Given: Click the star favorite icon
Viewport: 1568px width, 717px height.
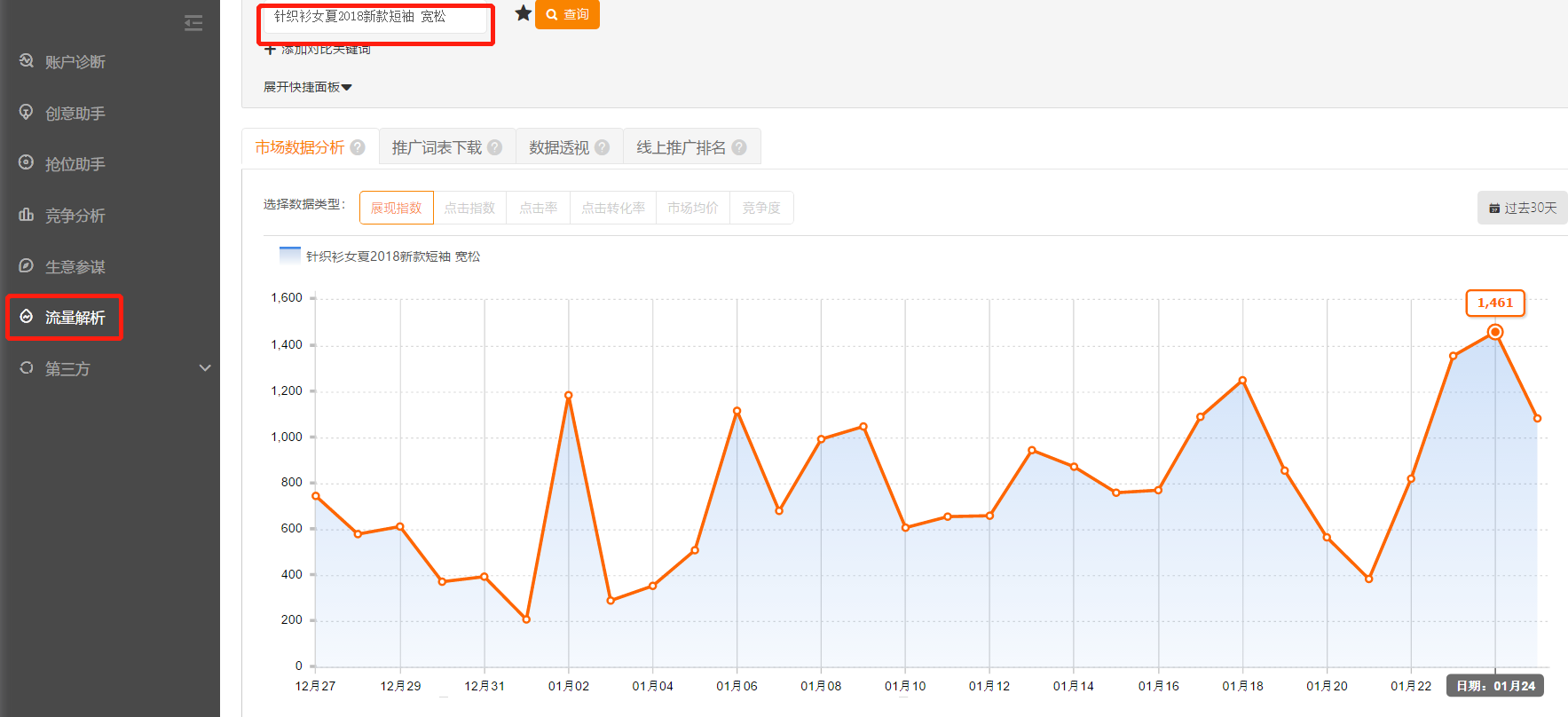Looking at the screenshot, I should pyautogui.click(x=524, y=13).
